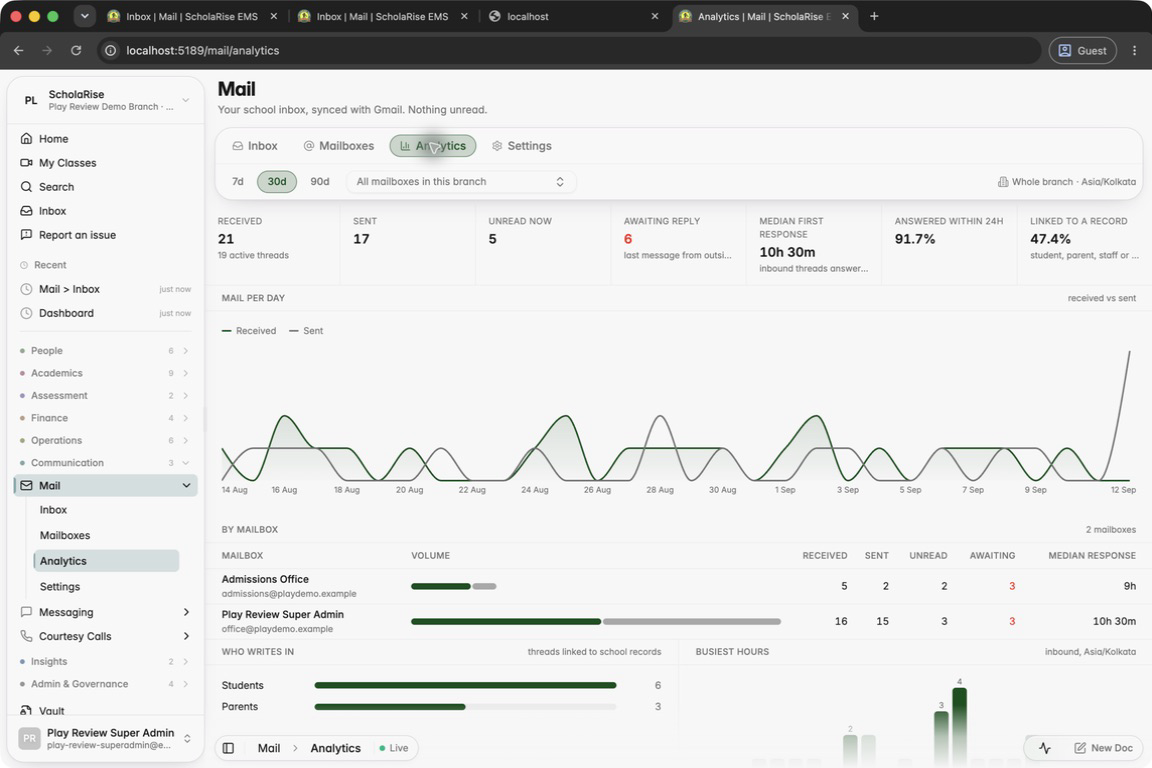The width and height of the screenshot is (1152, 768).
Task: Select 7d time range
Action: 237,182
